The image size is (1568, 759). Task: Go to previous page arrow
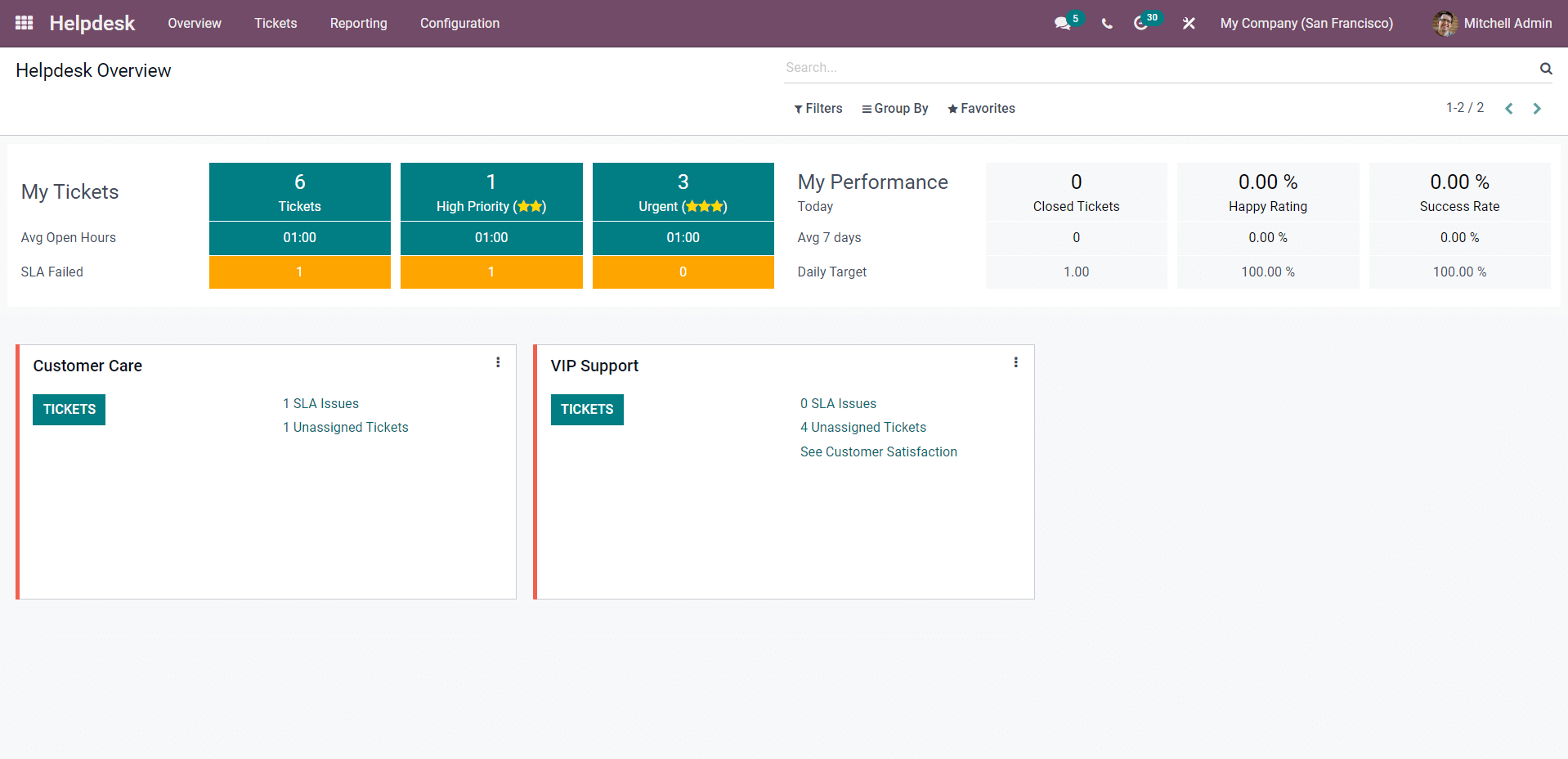coord(1509,108)
